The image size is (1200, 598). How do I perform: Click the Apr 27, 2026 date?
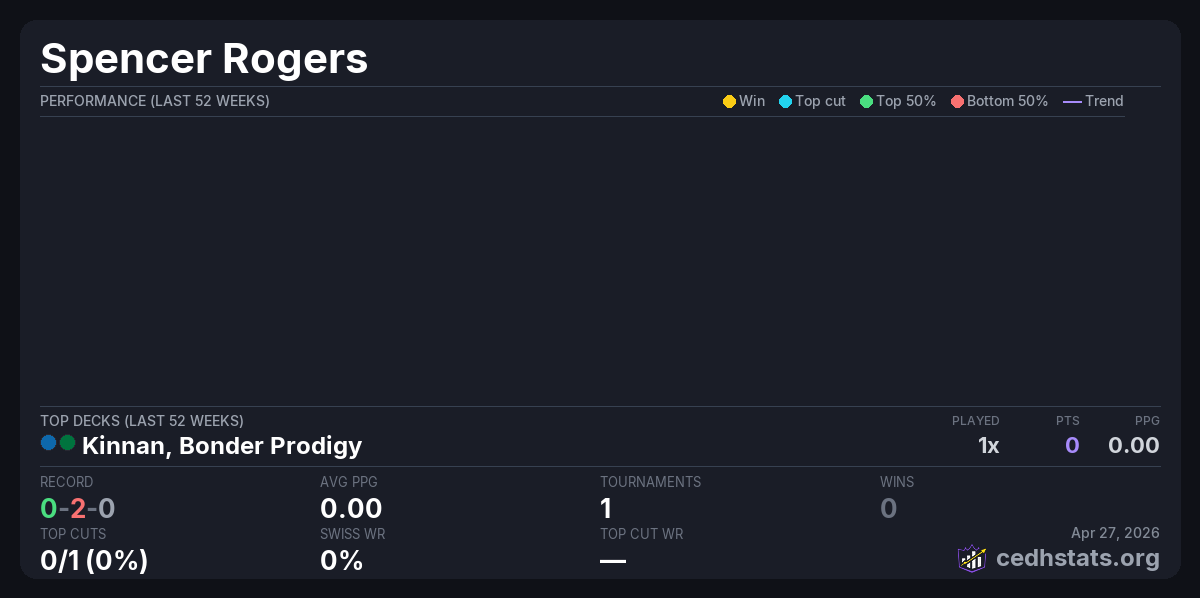click(1115, 533)
